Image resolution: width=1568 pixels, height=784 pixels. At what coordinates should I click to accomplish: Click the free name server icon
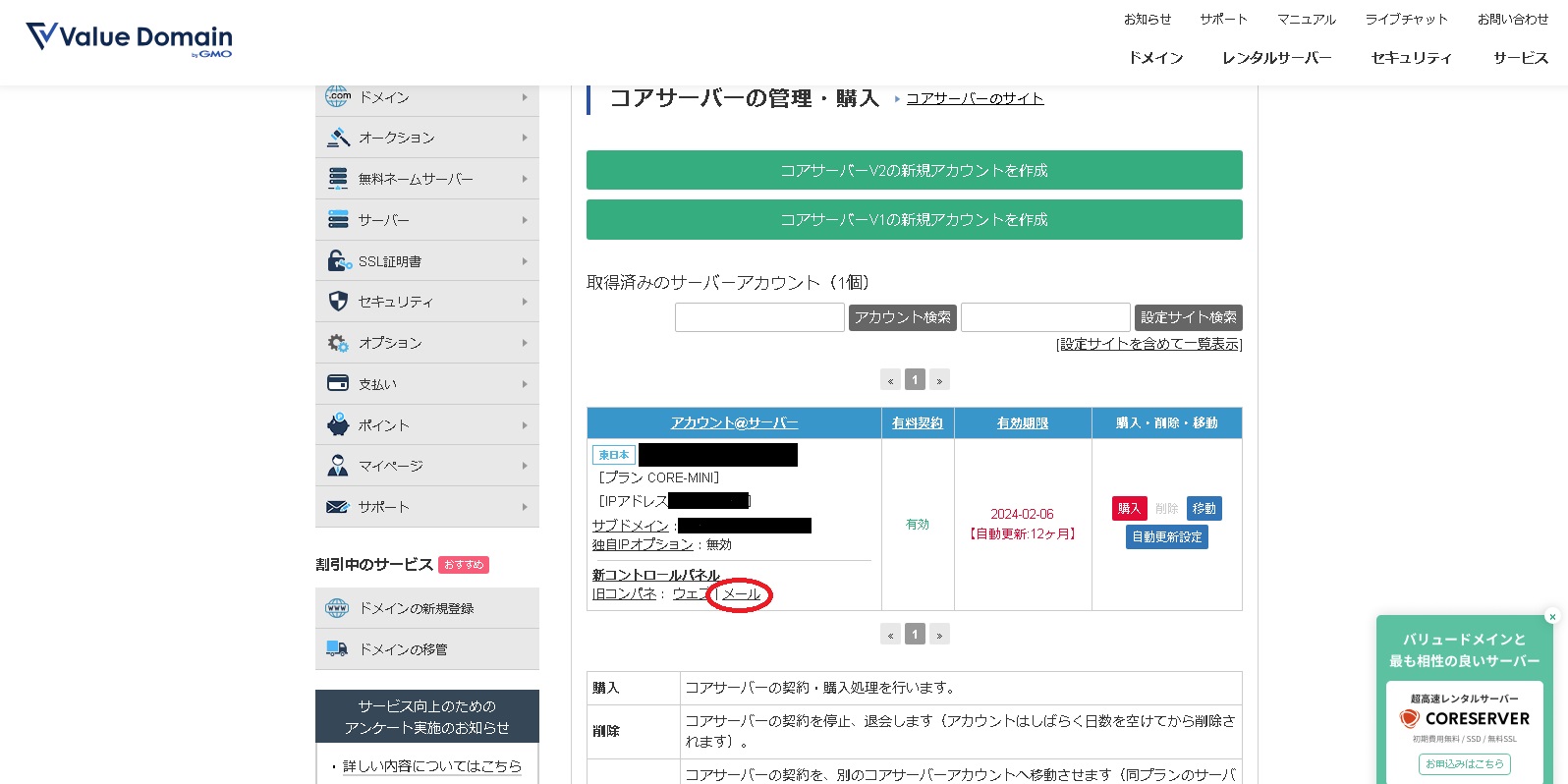[338, 179]
